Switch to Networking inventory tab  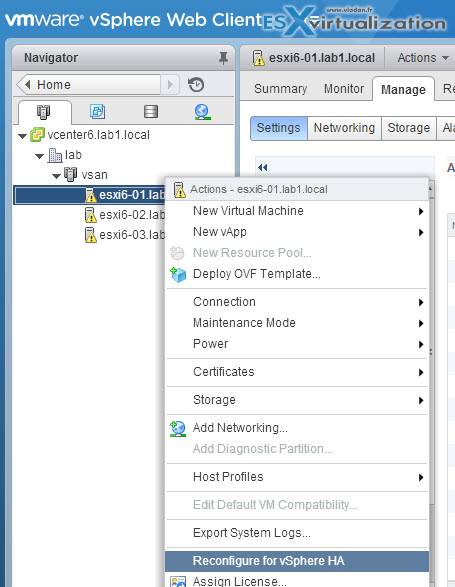[x=202, y=112]
